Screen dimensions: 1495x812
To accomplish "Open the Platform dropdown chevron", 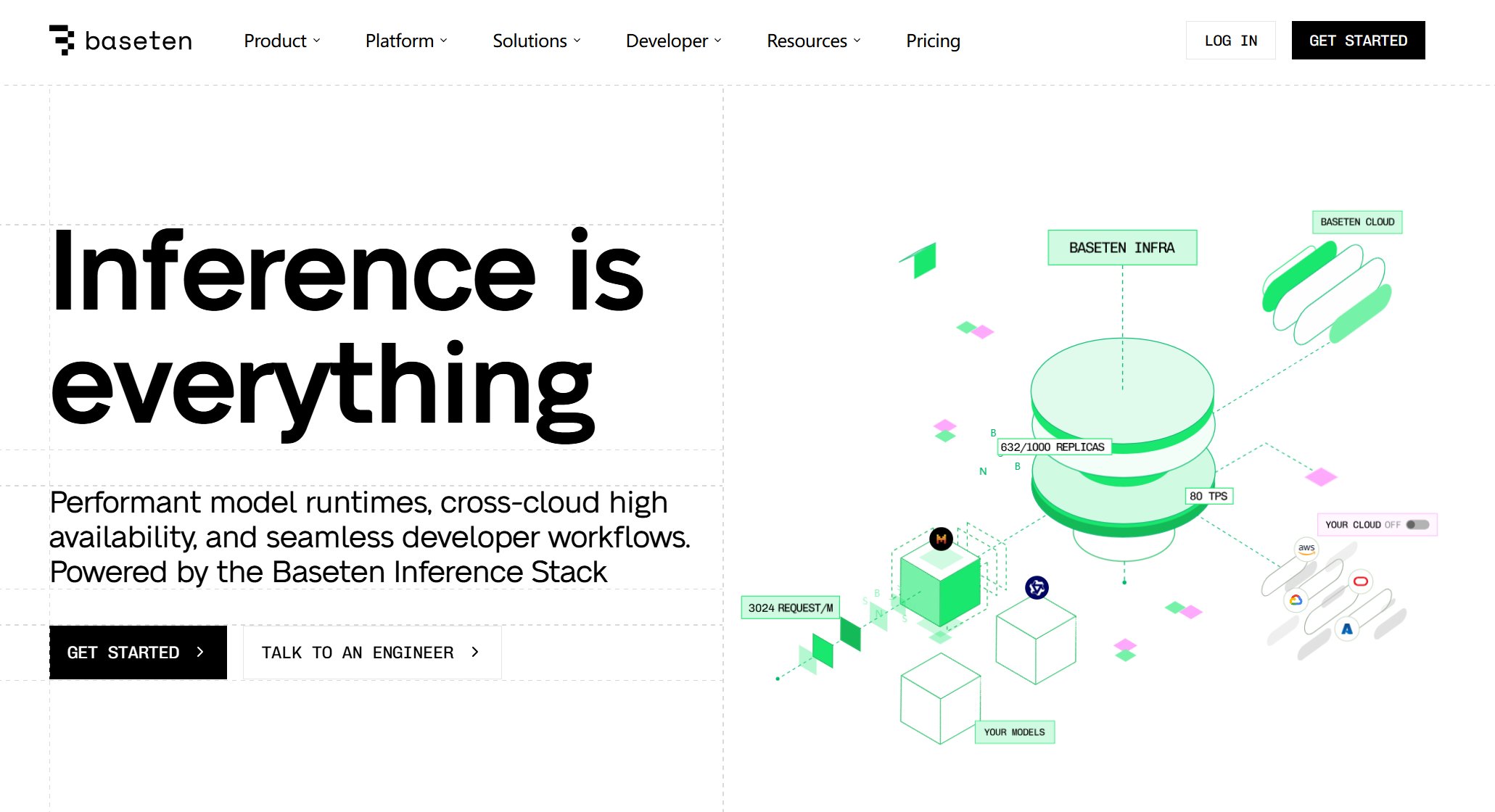I will pyautogui.click(x=443, y=41).
